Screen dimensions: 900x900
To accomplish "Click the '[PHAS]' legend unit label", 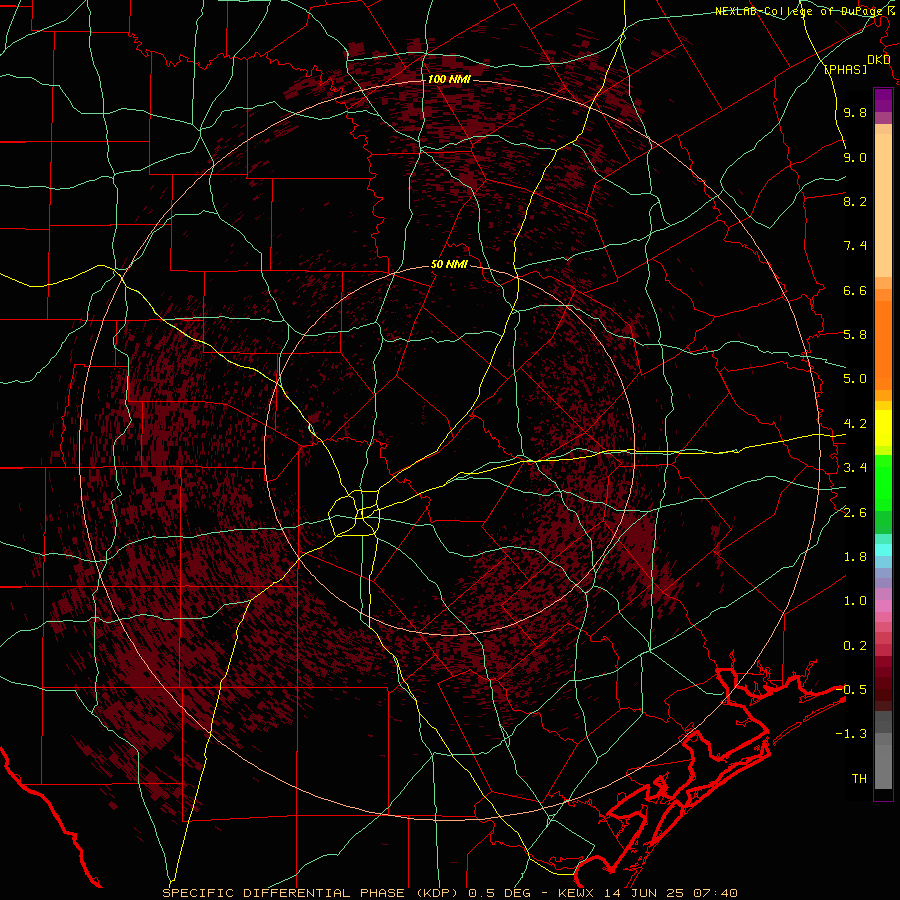I will (845, 70).
